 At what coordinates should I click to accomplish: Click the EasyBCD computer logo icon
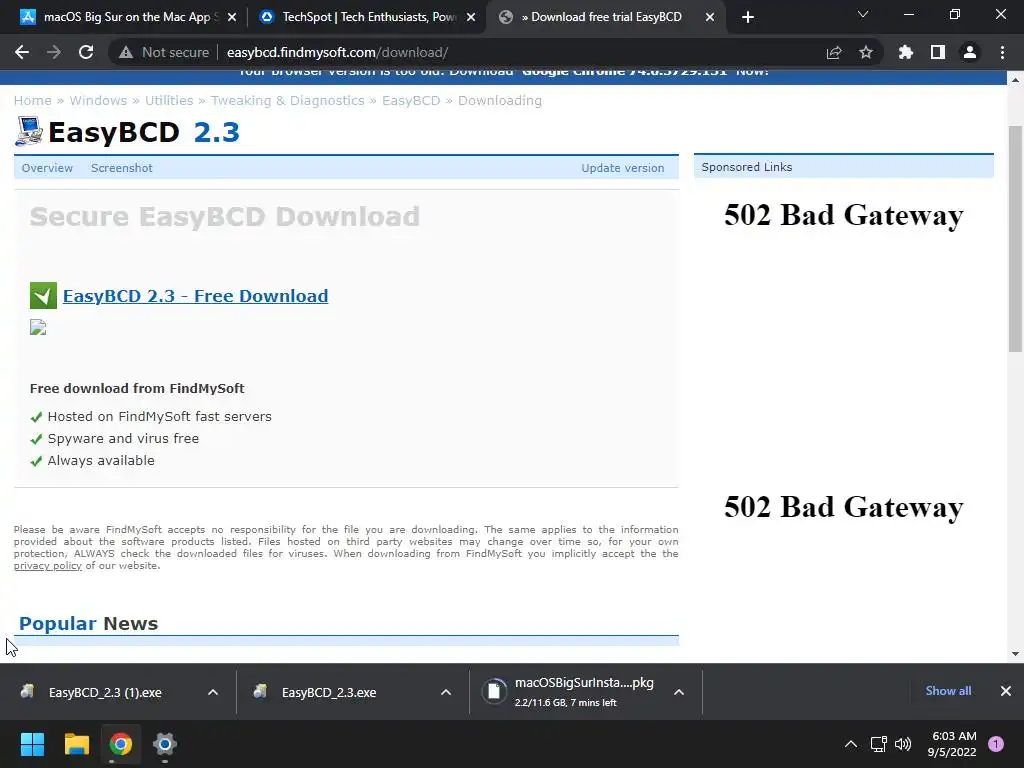tap(29, 131)
